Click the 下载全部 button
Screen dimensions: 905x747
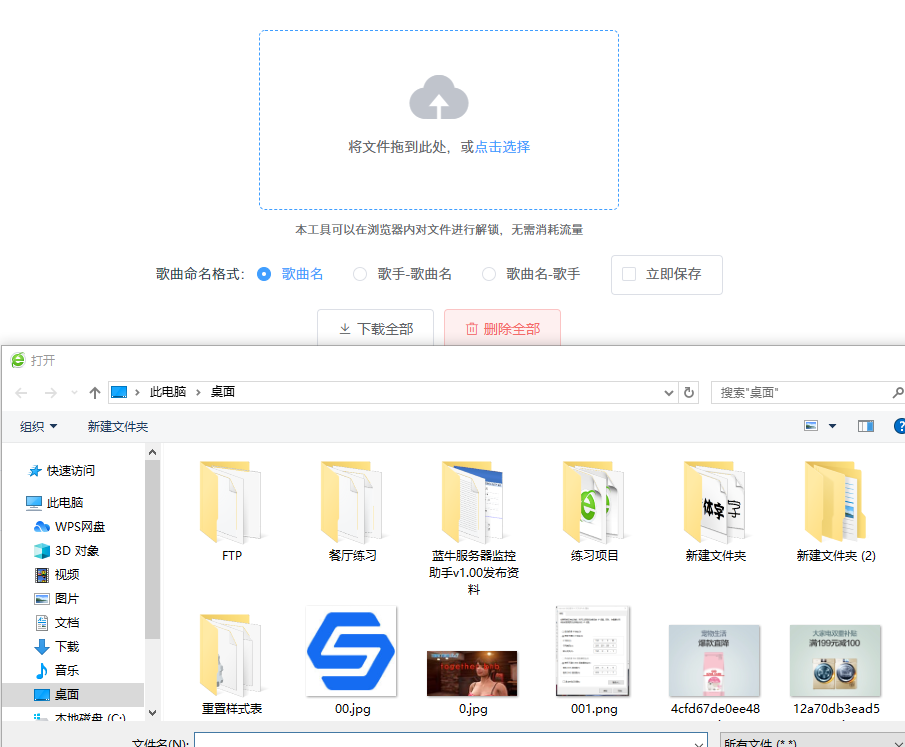click(x=375, y=329)
